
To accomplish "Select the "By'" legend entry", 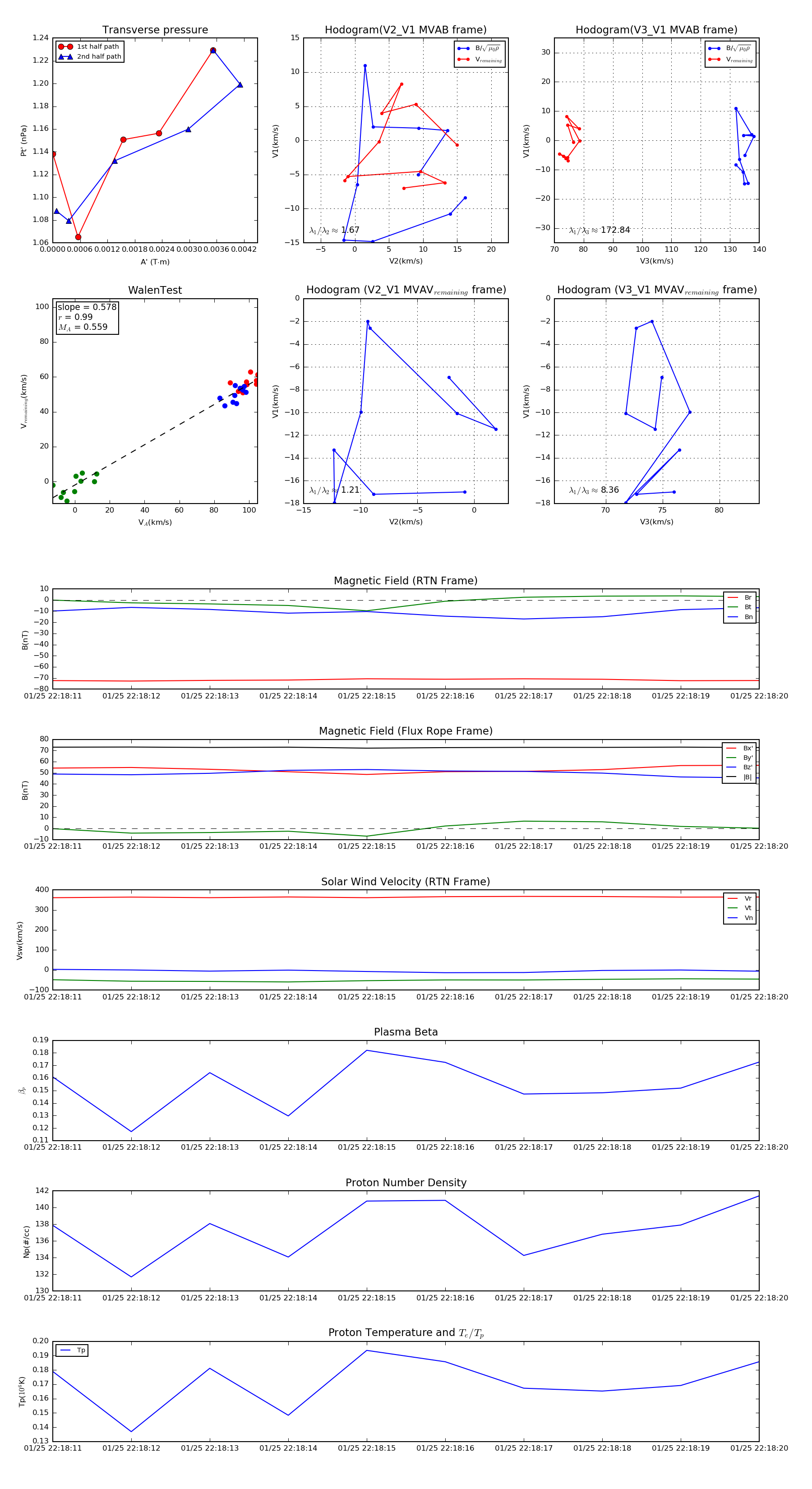I will pyautogui.click(x=739, y=758).
